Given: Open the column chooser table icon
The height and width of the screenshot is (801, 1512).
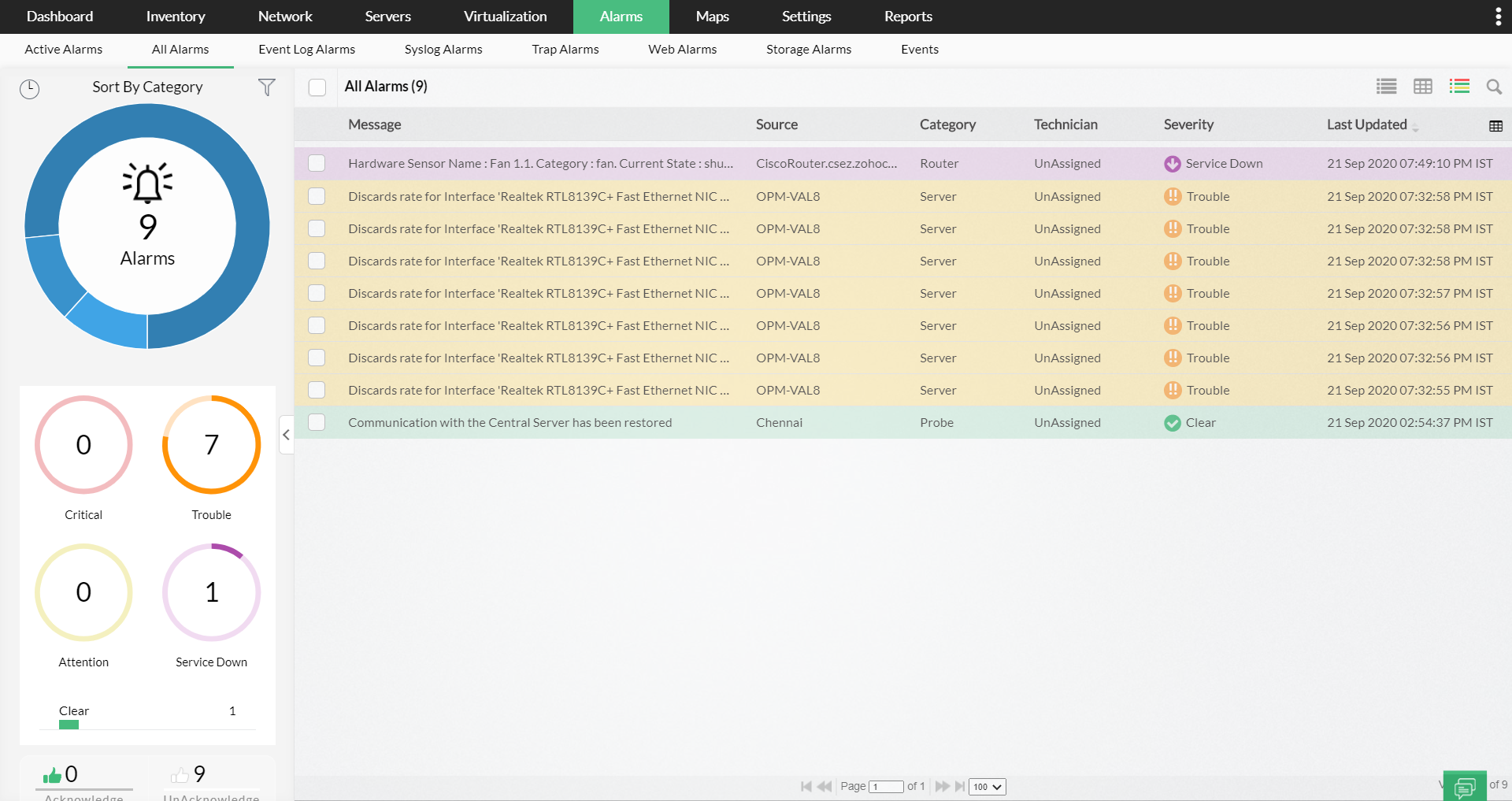Looking at the screenshot, I should (x=1496, y=126).
